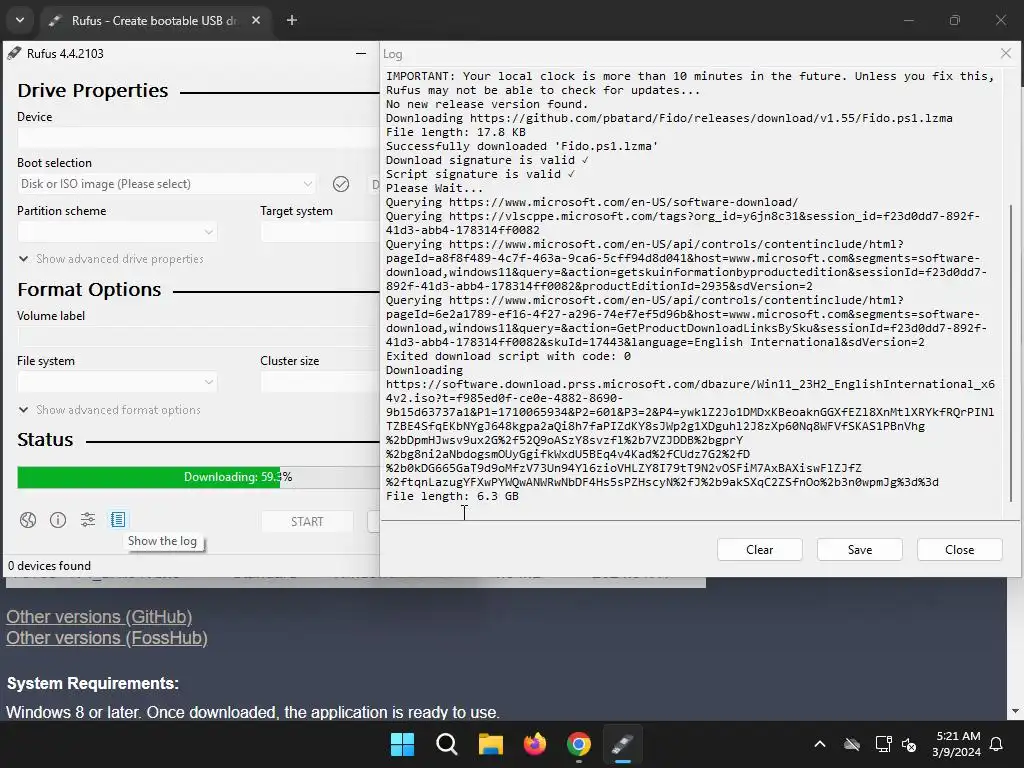Click 'Download signature is valid' log line
The width and height of the screenshot is (1024, 768).
[x=487, y=161]
